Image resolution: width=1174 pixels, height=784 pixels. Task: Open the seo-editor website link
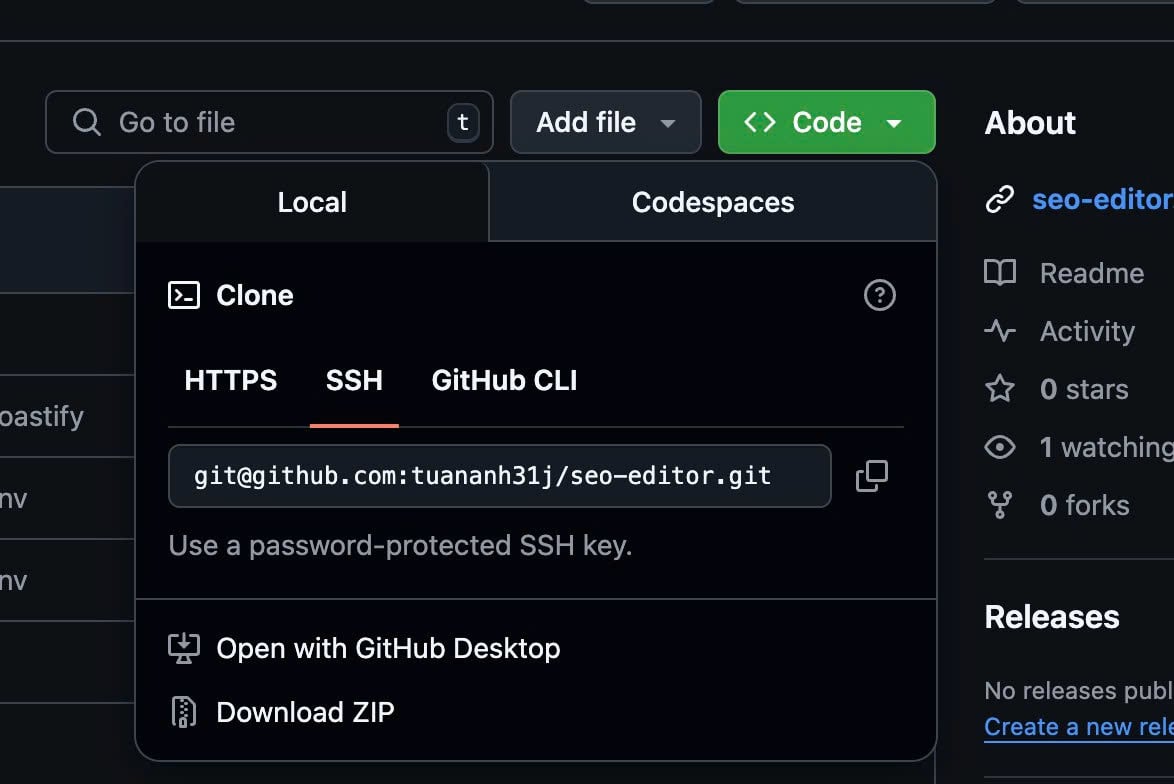click(x=1102, y=199)
